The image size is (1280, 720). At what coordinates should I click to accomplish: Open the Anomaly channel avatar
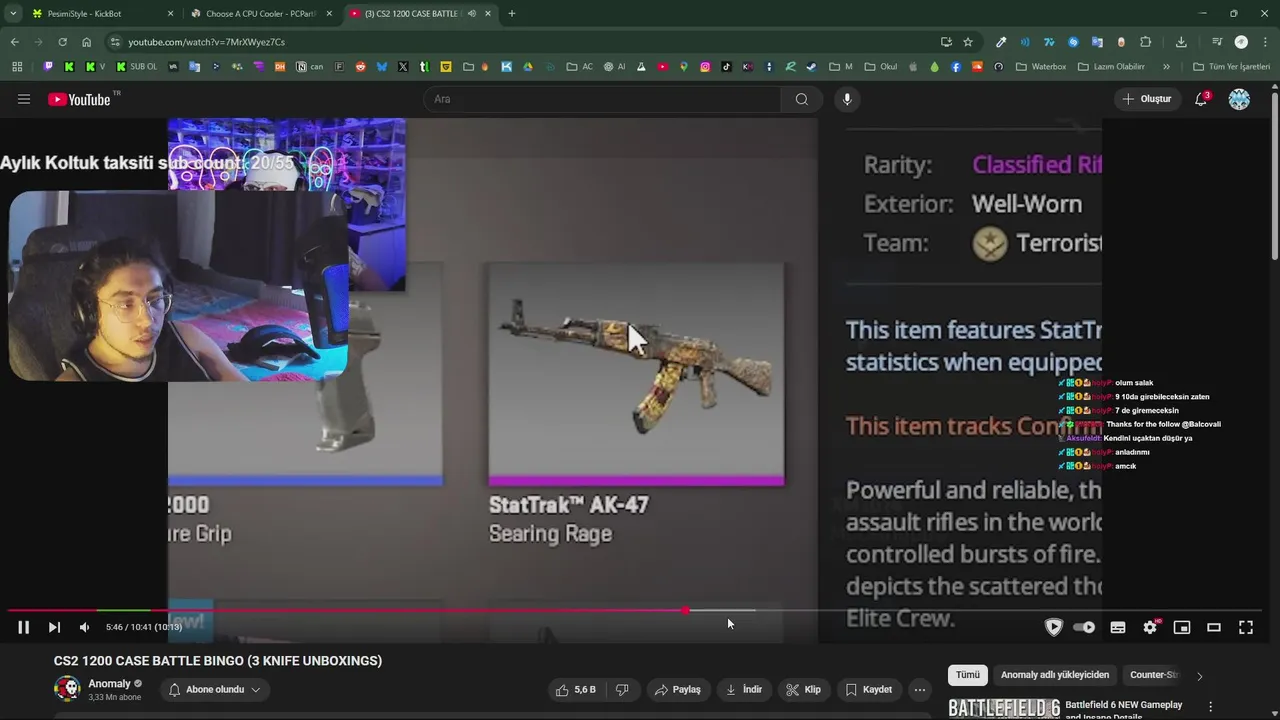pos(67,689)
